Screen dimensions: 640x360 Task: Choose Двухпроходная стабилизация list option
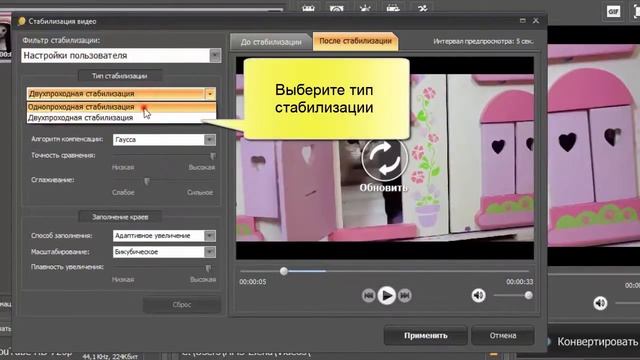(x=121, y=118)
